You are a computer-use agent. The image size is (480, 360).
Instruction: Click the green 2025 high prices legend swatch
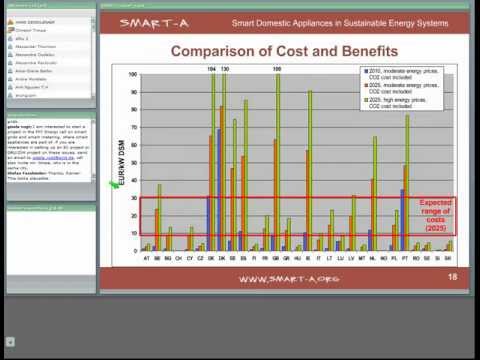pos(366,100)
